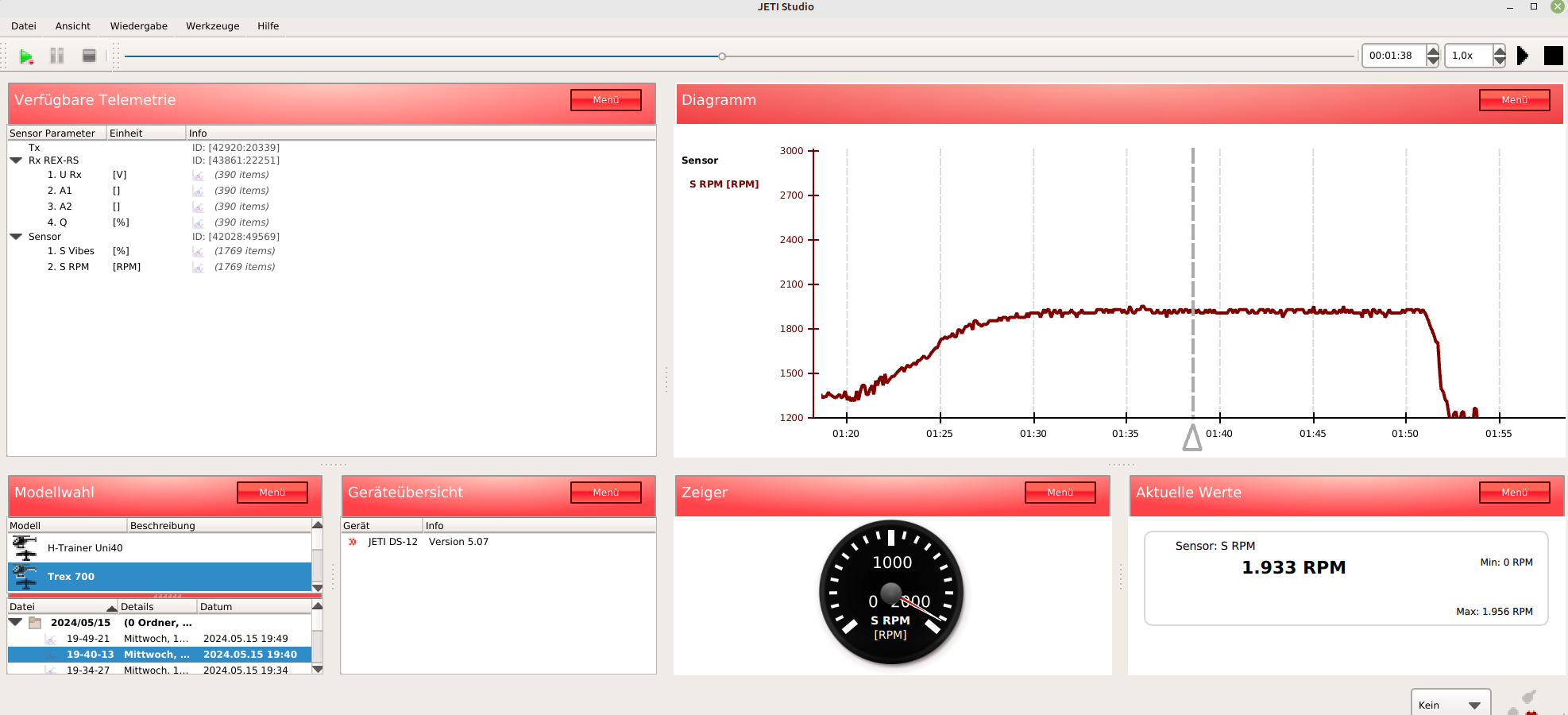Select the H-Trainer Uni40 helicopter icon
Screen dimensions: 1568x715
(25, 548)
